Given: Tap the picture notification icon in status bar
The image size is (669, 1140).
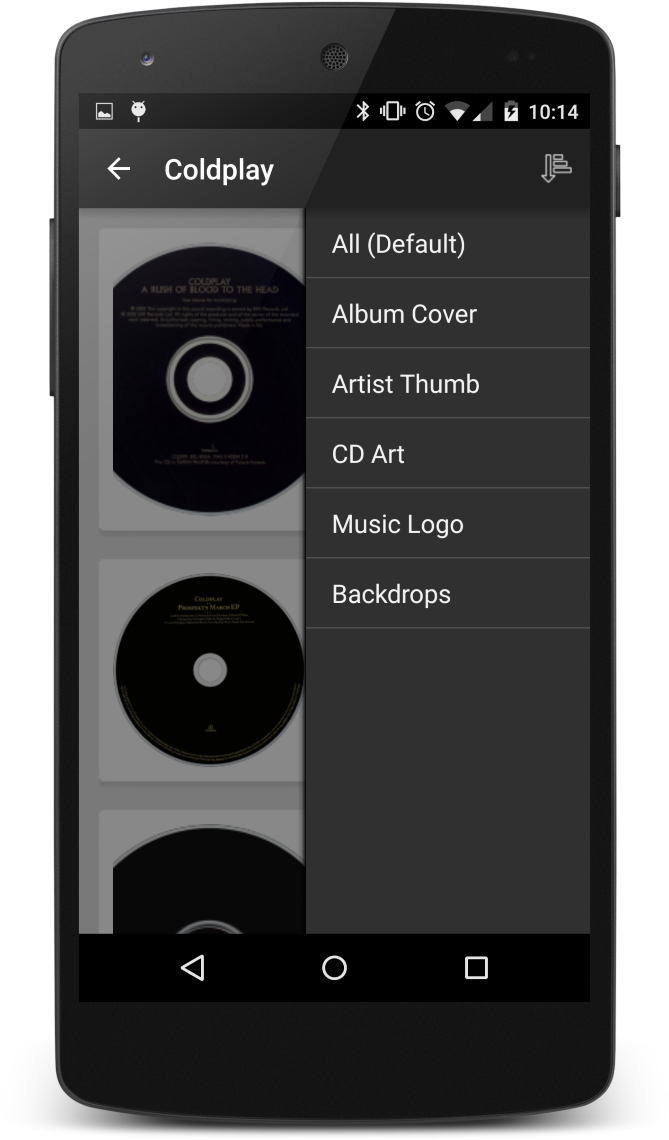Looking at the screenshot, I should coord(104,111).
